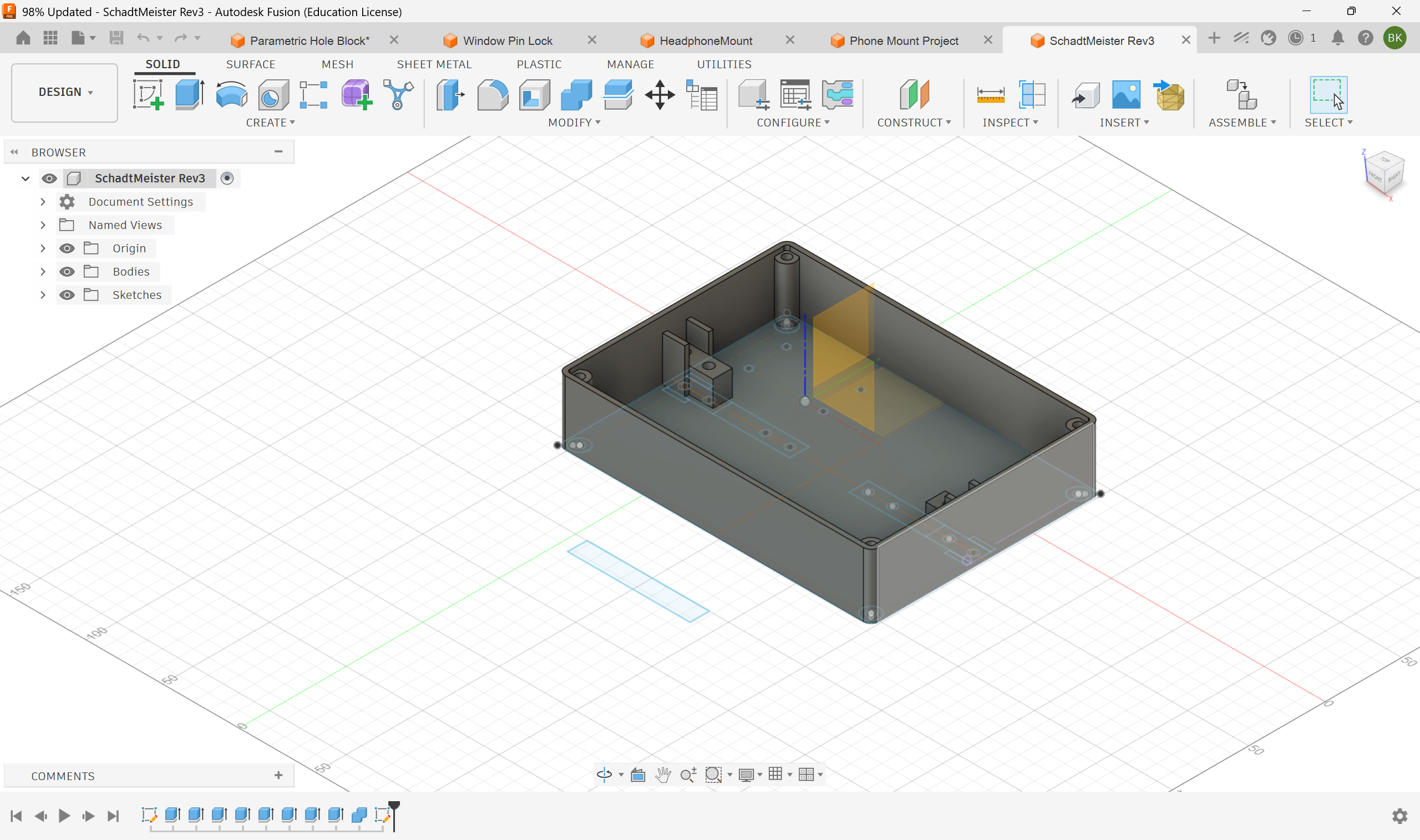
Task: Select the Offset Face tool
Action: [618, 94]
